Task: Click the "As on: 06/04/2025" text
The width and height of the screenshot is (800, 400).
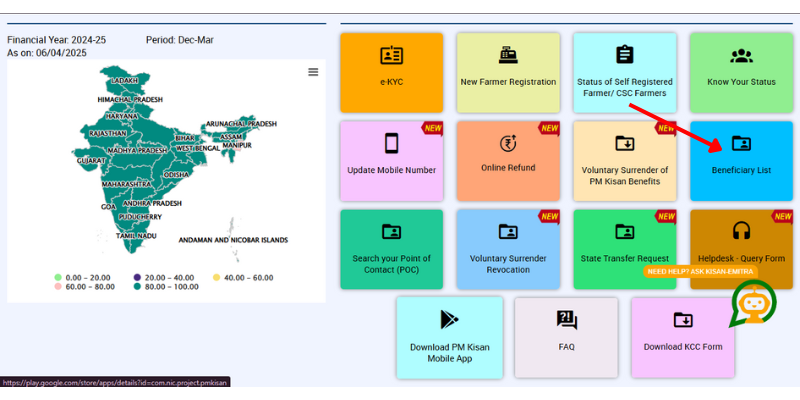Action: click(47, 53)
